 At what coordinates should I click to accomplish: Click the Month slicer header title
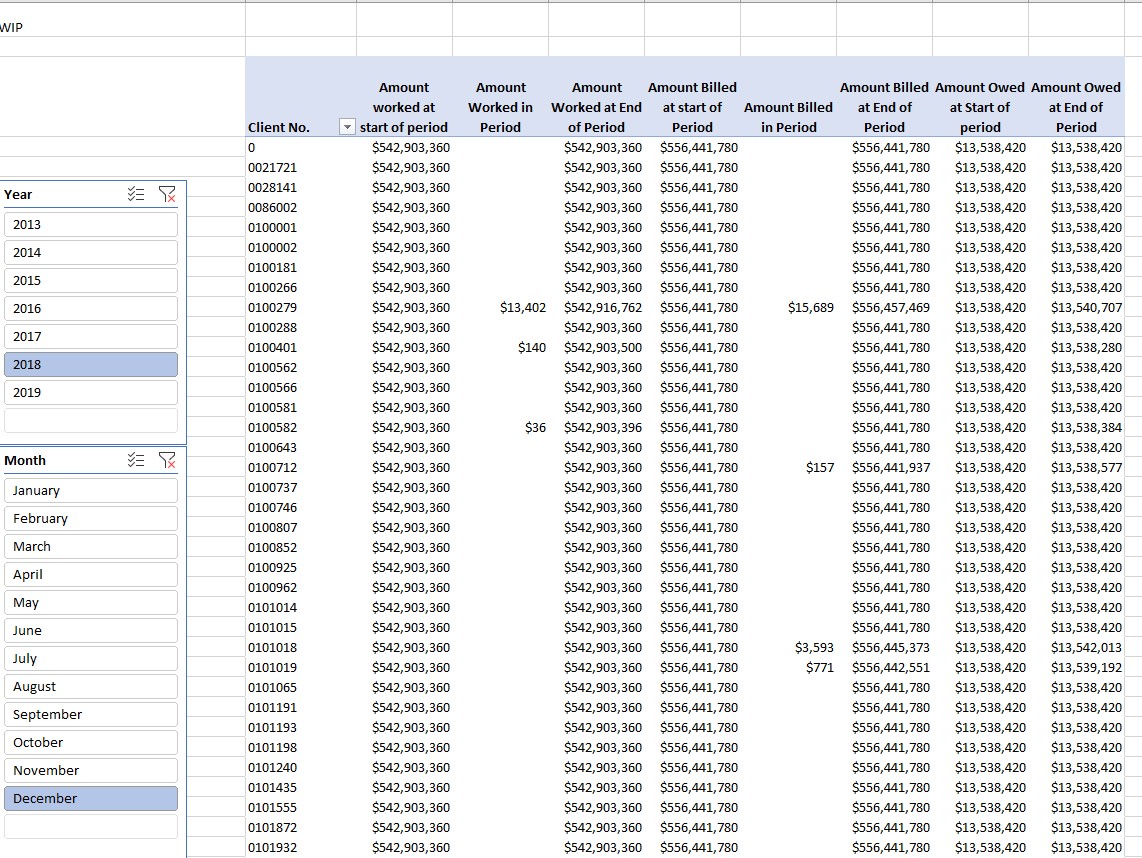pos(25,460)
